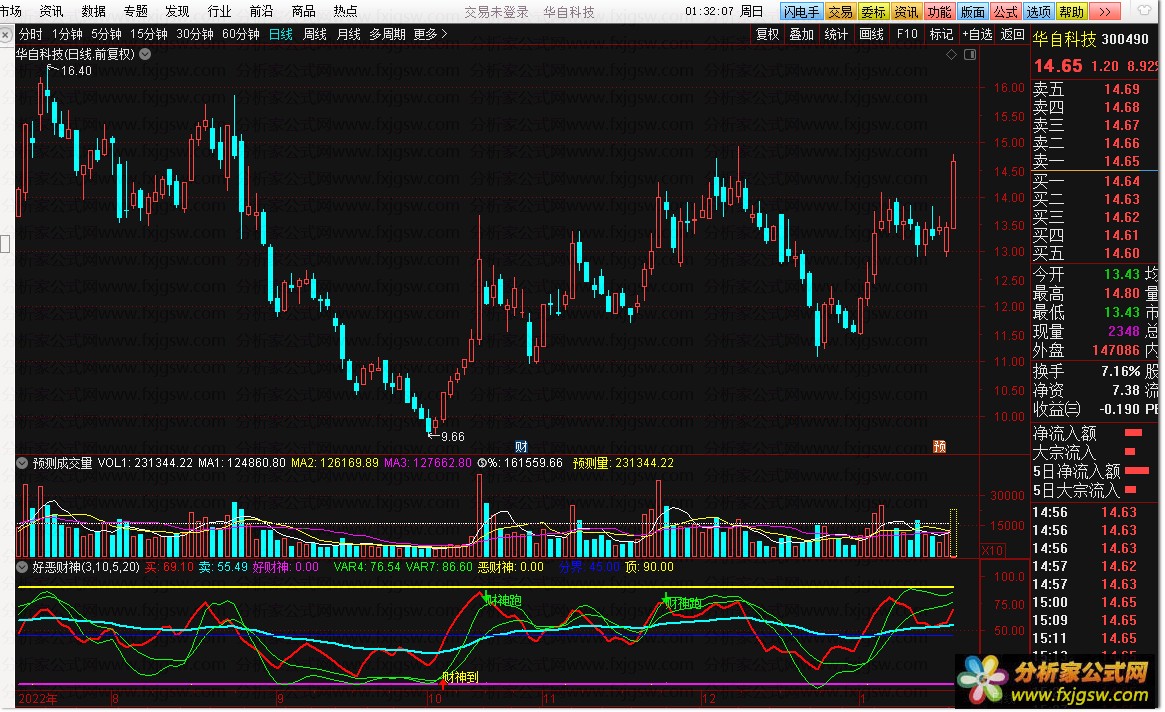Screen dimensions: 1165x712
Task: Click the 闪电手 quick-trade button
Action: 801,11
